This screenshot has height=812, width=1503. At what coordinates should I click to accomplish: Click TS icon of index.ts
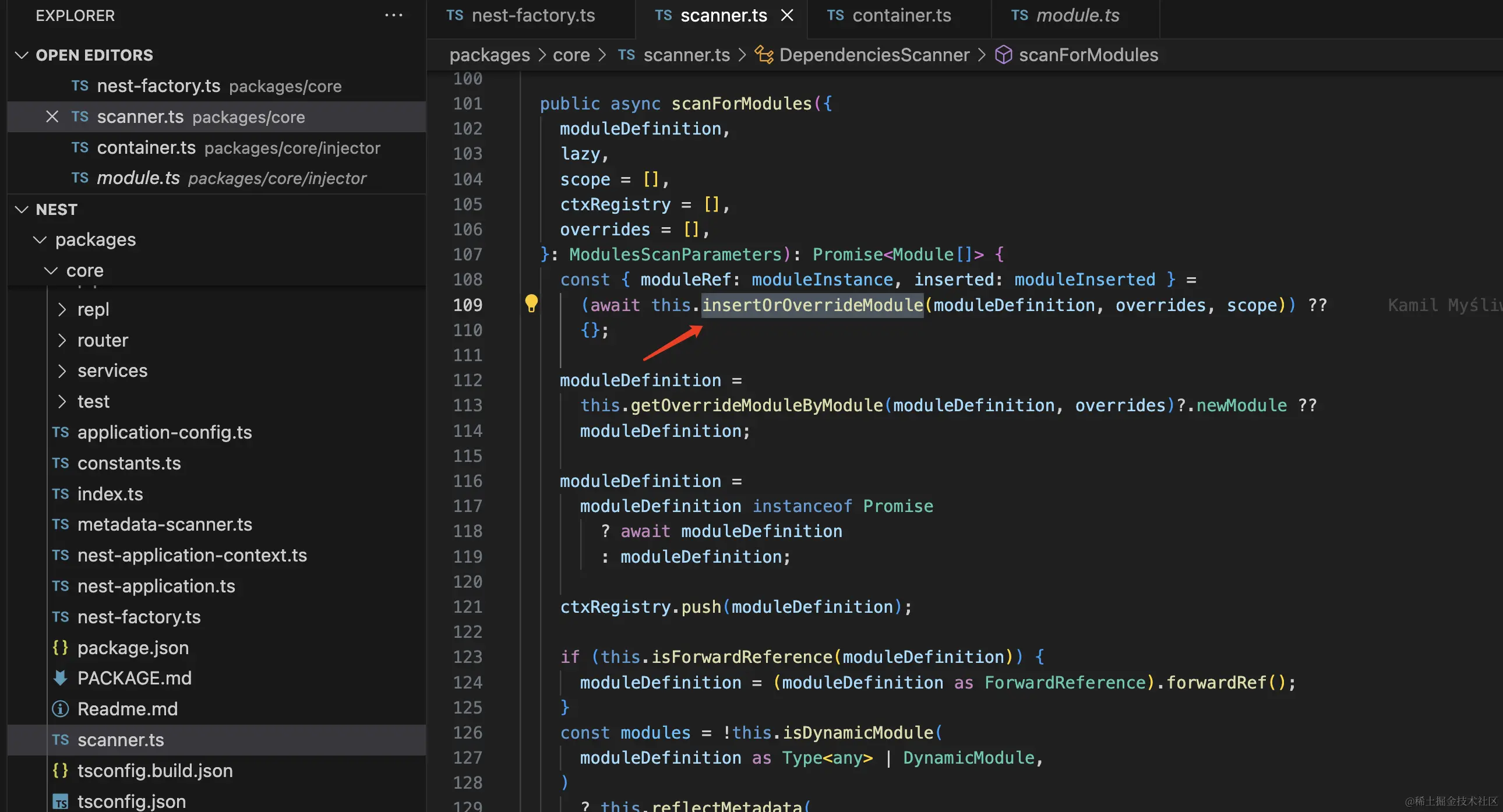pos(60,494)
